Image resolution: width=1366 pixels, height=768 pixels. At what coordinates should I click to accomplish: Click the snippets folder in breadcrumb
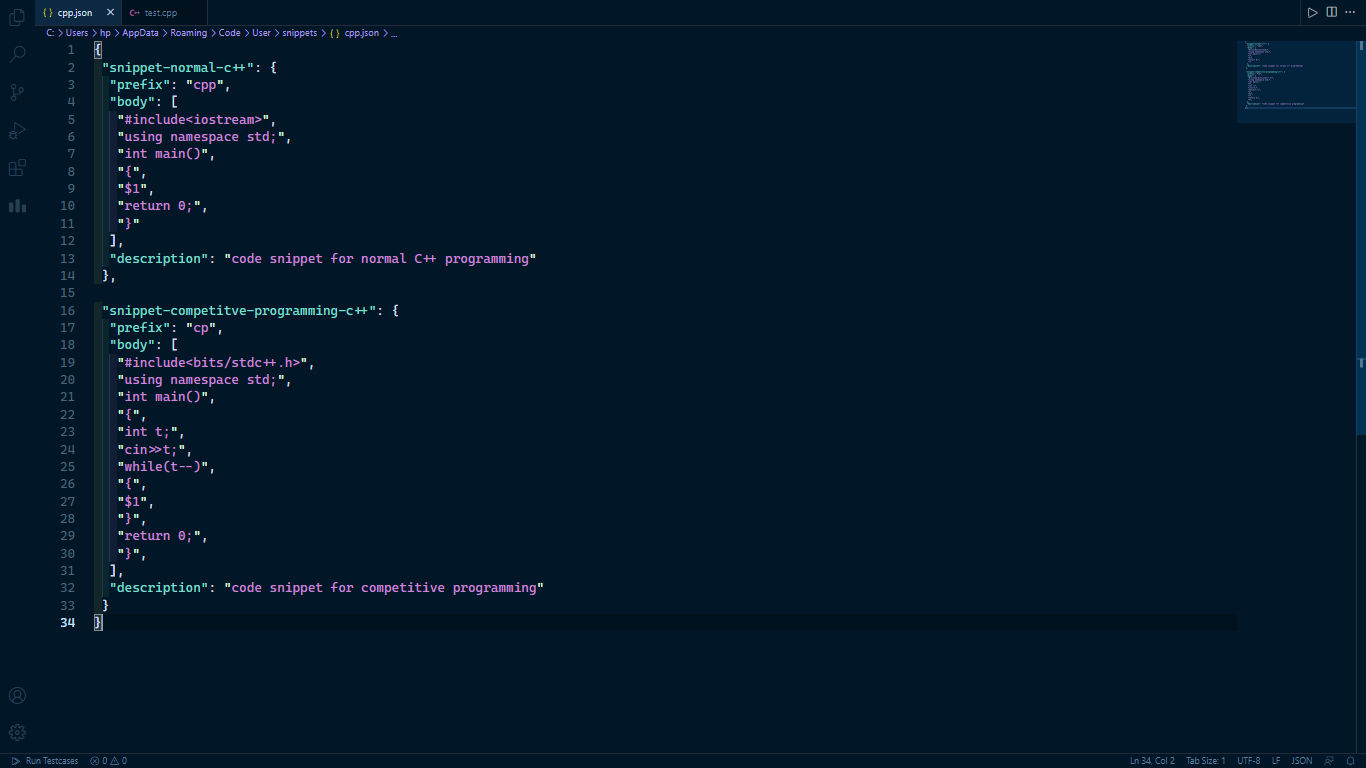(299, 33)
